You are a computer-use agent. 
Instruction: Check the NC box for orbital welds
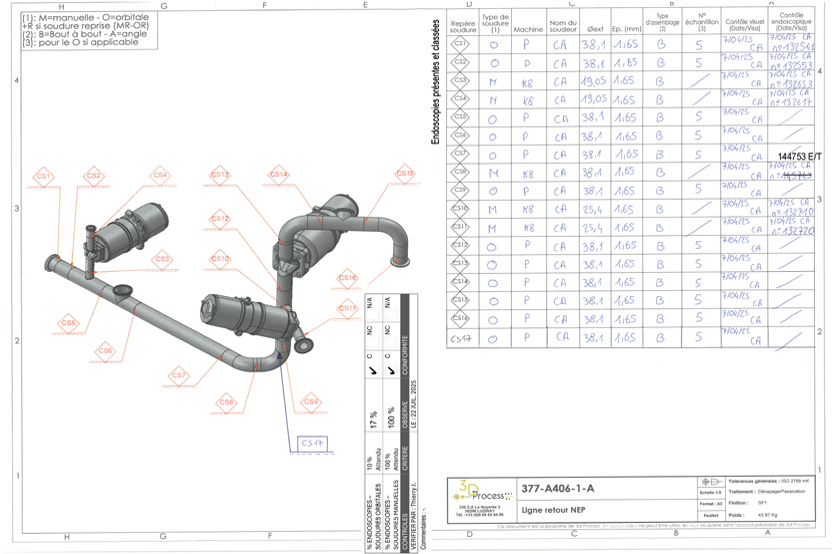[x=373, y=343]
